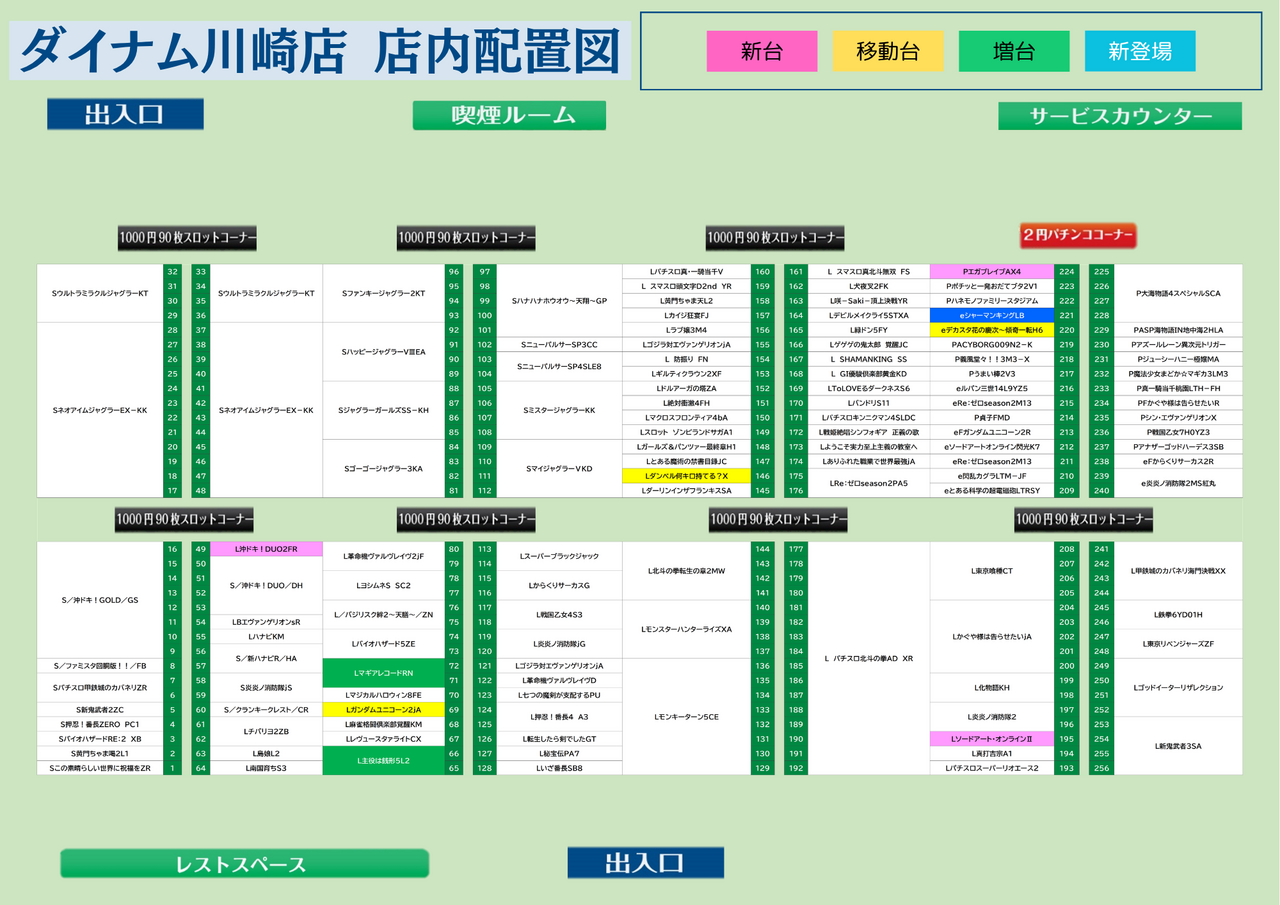The width and height of the screenshot is (1280, 905).
Task: Click the eFからくりサーカス2R cell
Action: click(x=1178, y=461)
